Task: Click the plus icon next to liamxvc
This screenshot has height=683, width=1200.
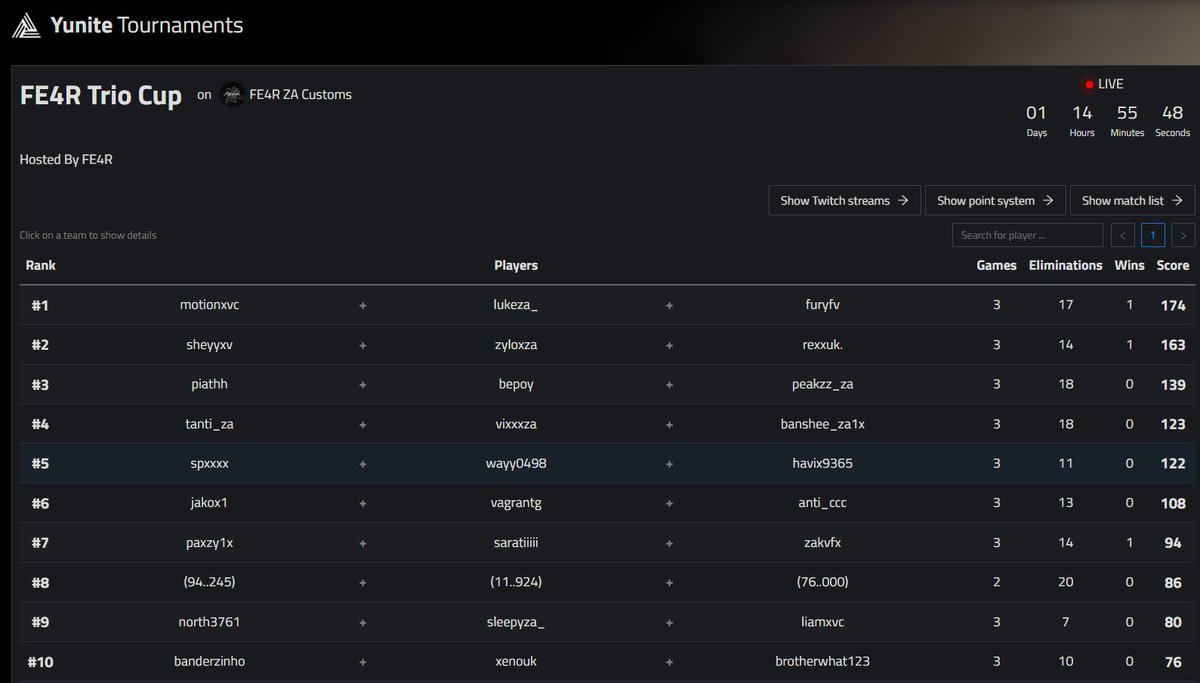Action: pyautogui.click(x=669, y=621)
